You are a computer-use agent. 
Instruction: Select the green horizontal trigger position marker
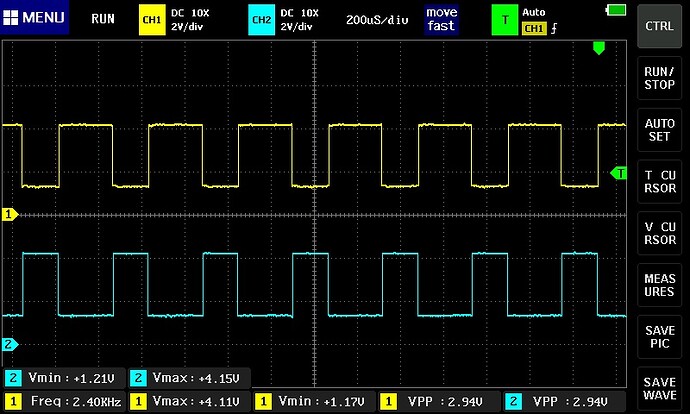(x=598, y=48)
